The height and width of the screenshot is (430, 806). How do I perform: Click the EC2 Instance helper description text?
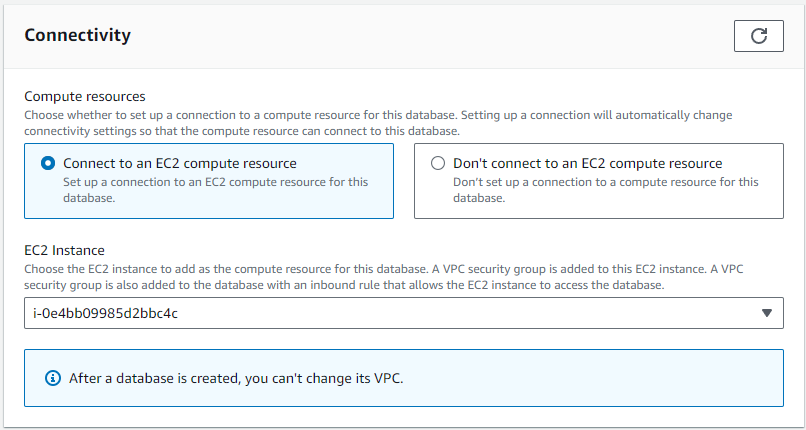click(x=390, y=277)
